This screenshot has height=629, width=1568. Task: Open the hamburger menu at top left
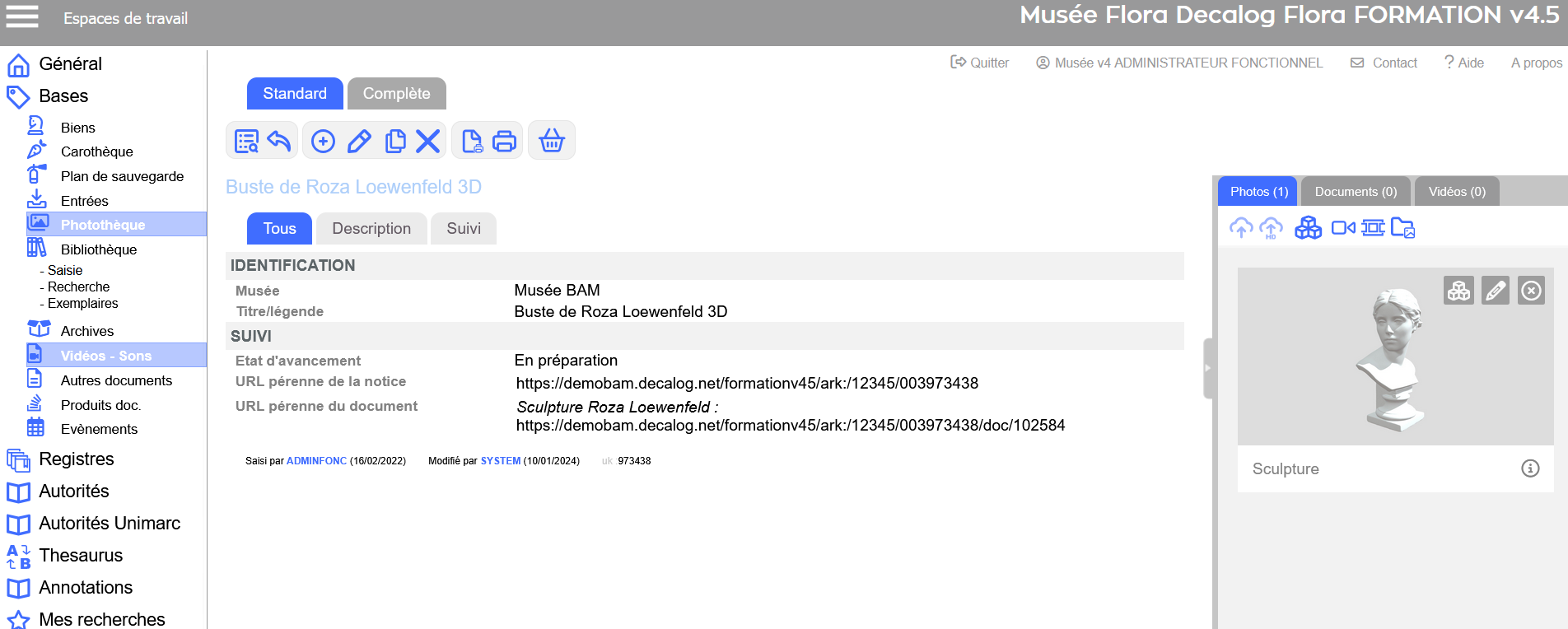[x=22, y=16]
